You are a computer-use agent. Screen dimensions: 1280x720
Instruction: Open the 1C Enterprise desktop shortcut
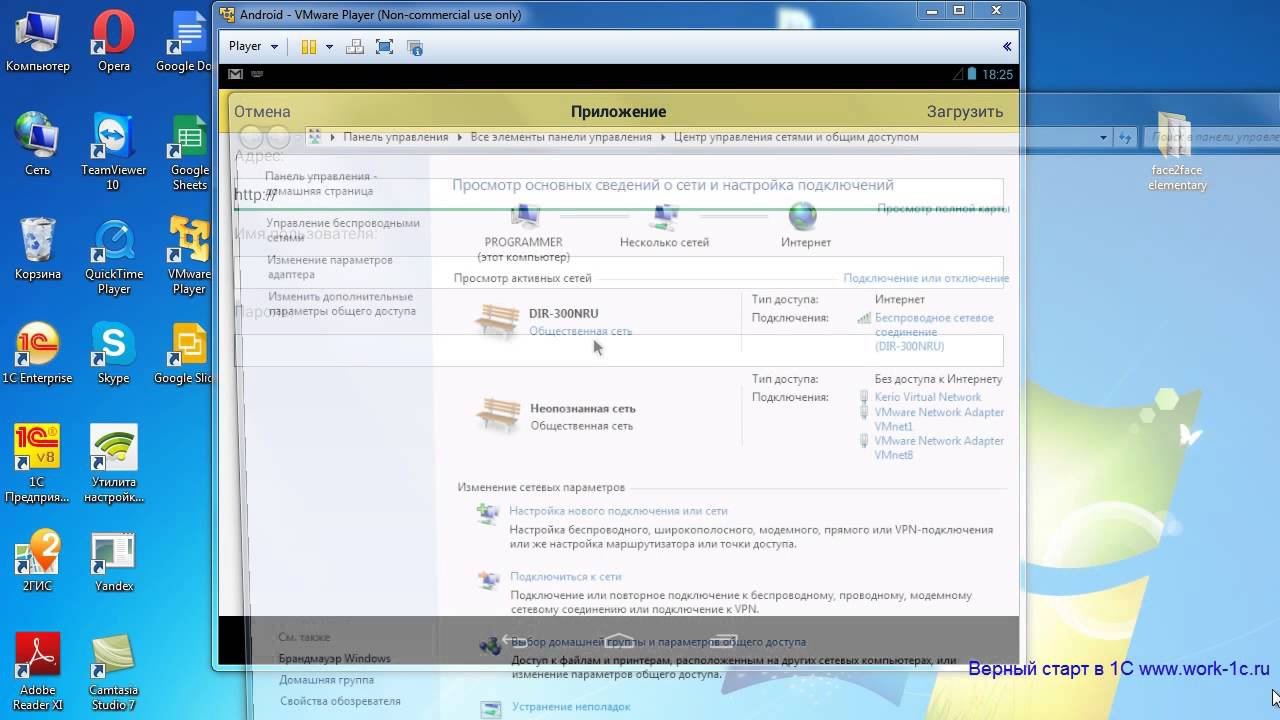click(38, 353)
